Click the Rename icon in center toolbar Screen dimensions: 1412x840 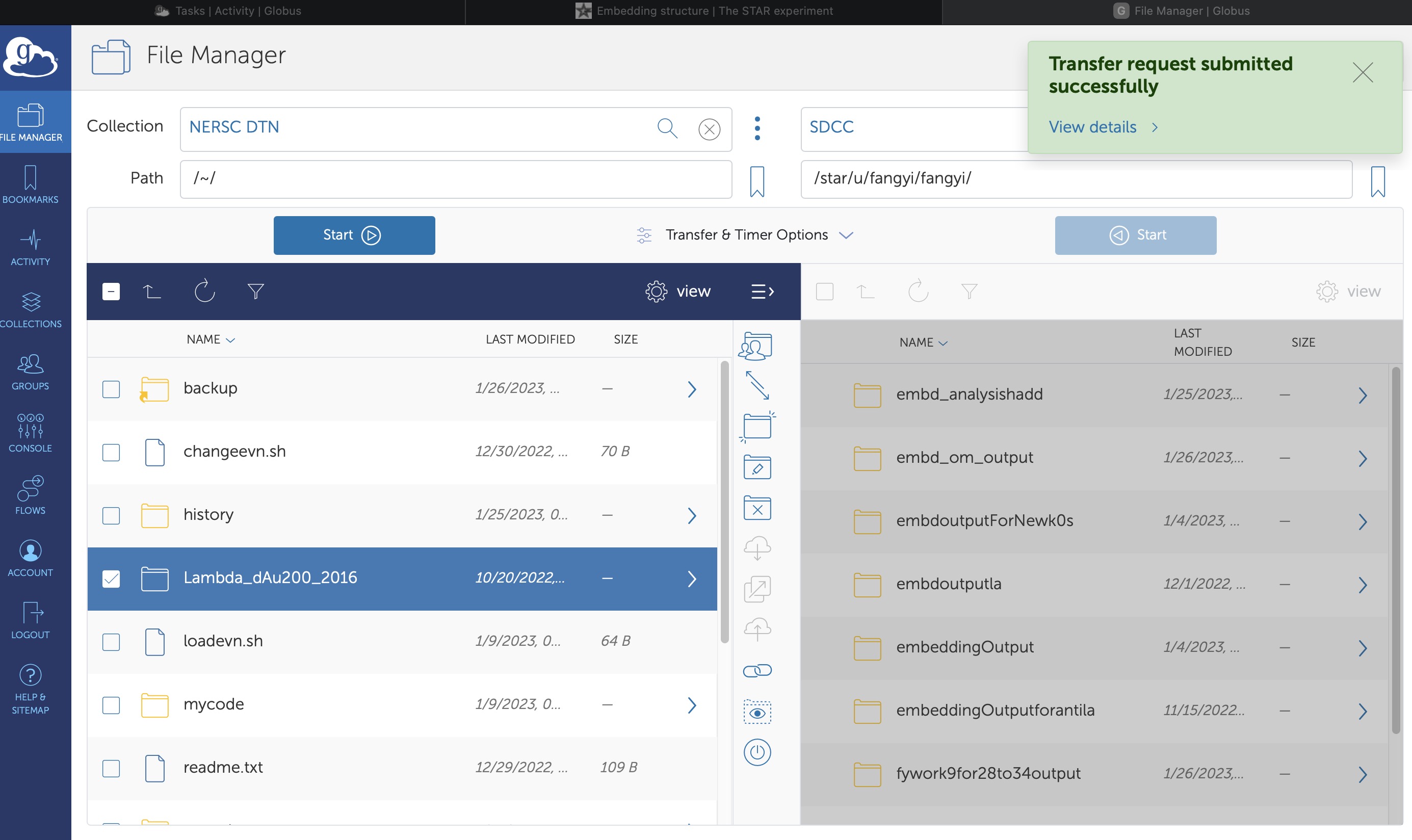pyautogui.click(x=756, y=467)
